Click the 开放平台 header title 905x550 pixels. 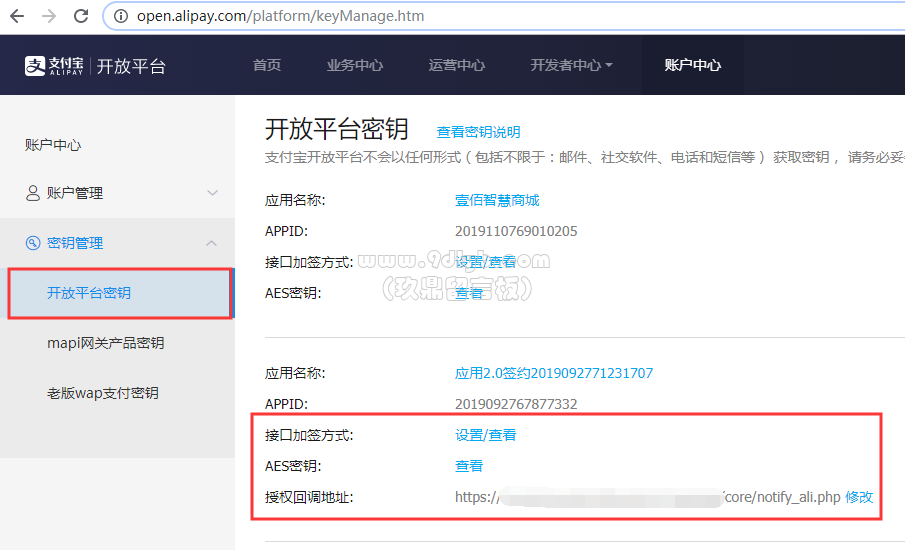[x=131, y=66]
